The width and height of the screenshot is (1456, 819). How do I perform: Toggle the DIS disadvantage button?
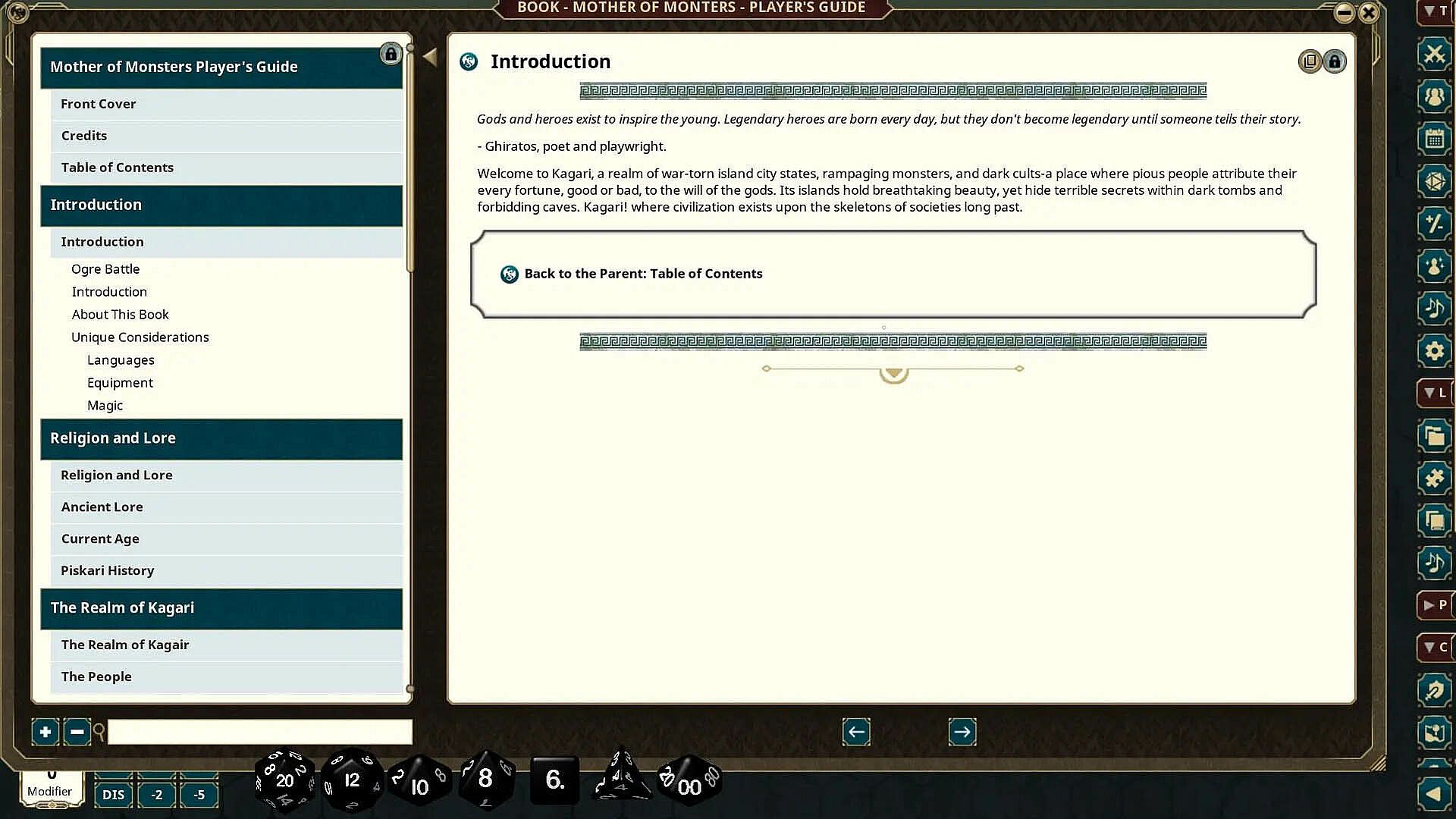pyautogui.click(x=113, y=795)
